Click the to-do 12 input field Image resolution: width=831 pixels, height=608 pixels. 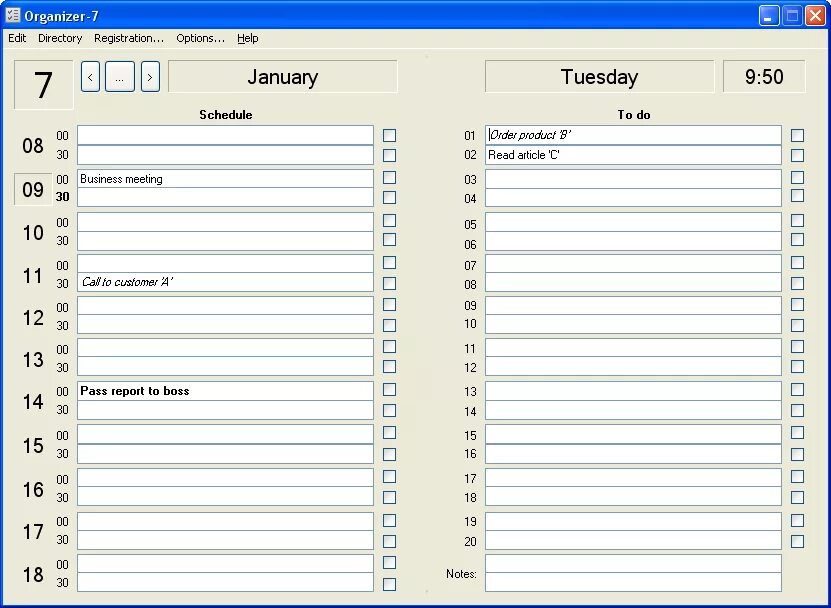pos(633,366)
